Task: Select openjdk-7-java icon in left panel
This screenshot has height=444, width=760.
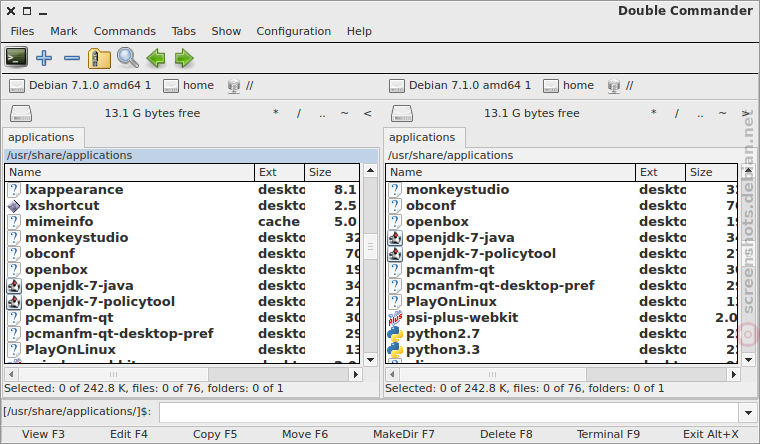Action: (x=14, y=286)
